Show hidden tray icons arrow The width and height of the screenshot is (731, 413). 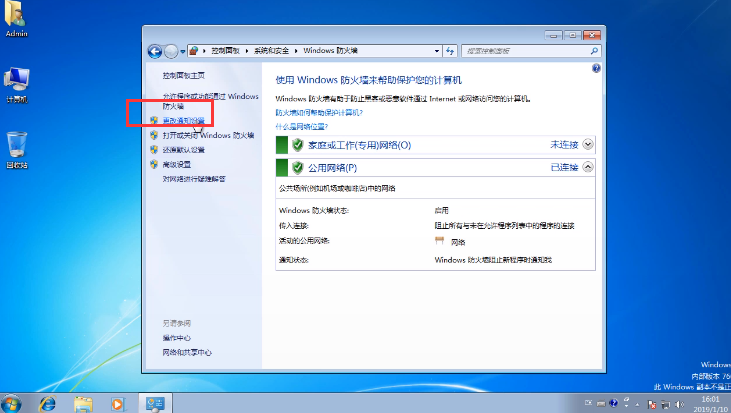637,405
